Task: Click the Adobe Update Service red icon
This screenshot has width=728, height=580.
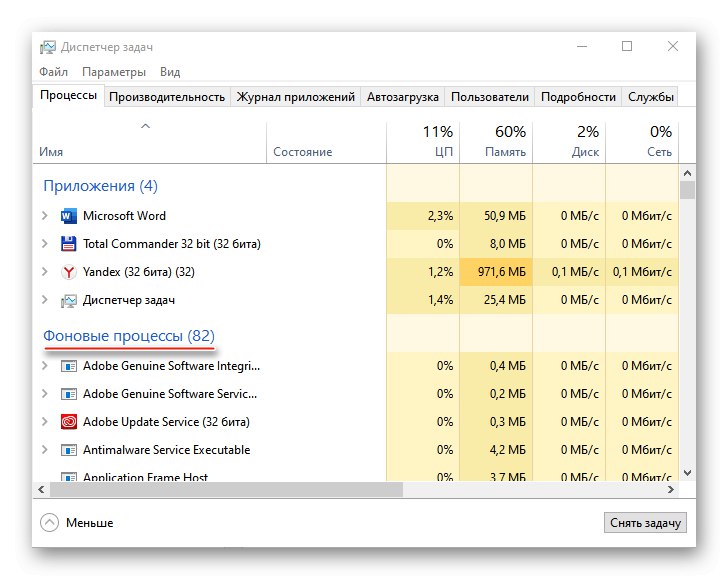Action: (x=69, y=422)
